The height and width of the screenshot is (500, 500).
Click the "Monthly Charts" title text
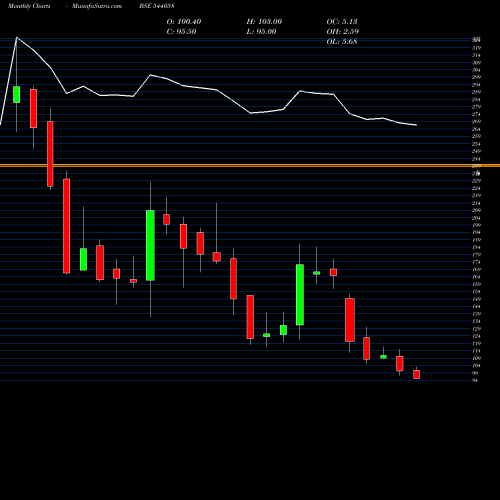29,6
